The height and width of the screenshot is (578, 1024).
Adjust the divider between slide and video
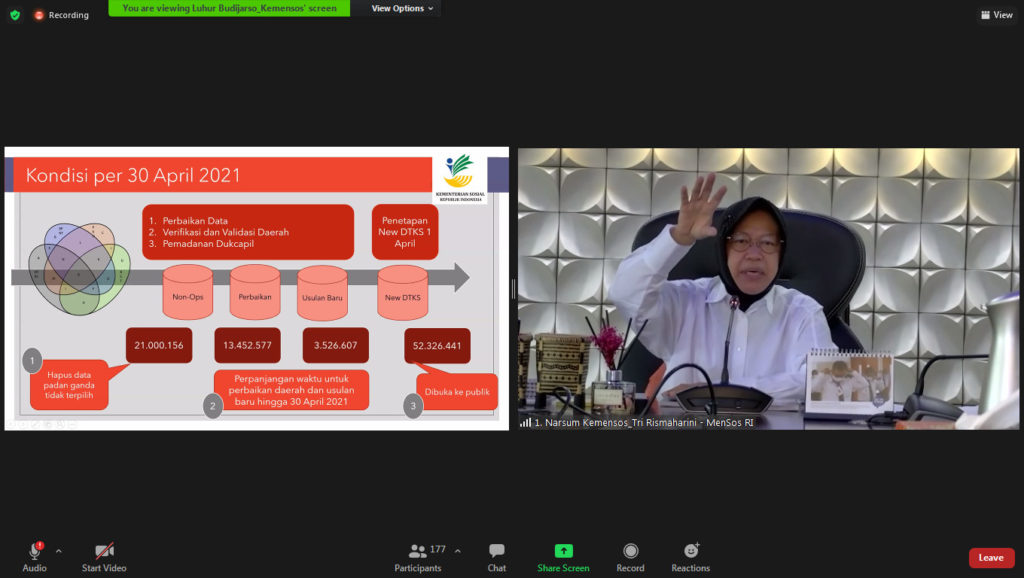tap(513, 289)
